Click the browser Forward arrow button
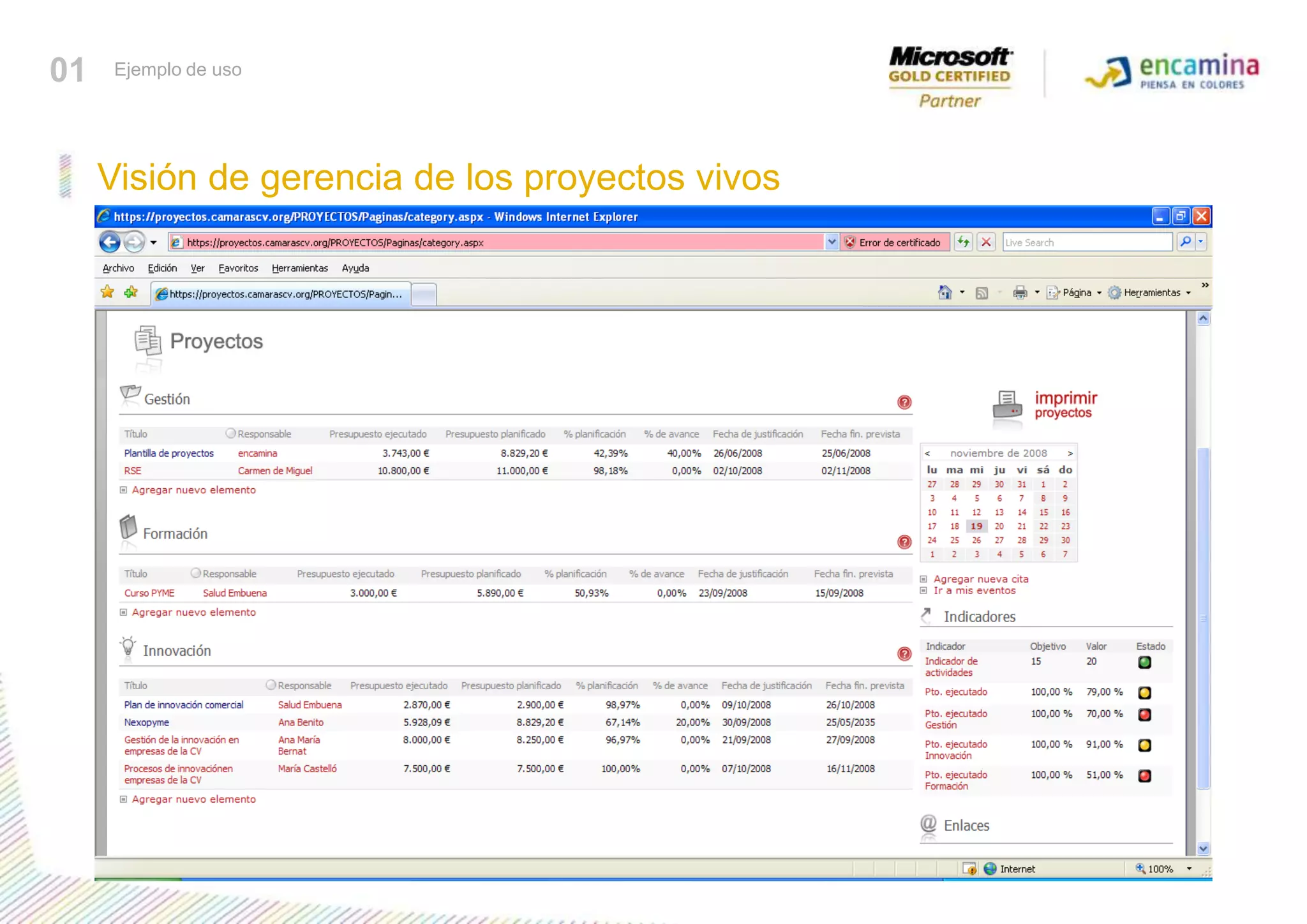The height and width of the screenshot is (924, 1307). click(133, 242)
